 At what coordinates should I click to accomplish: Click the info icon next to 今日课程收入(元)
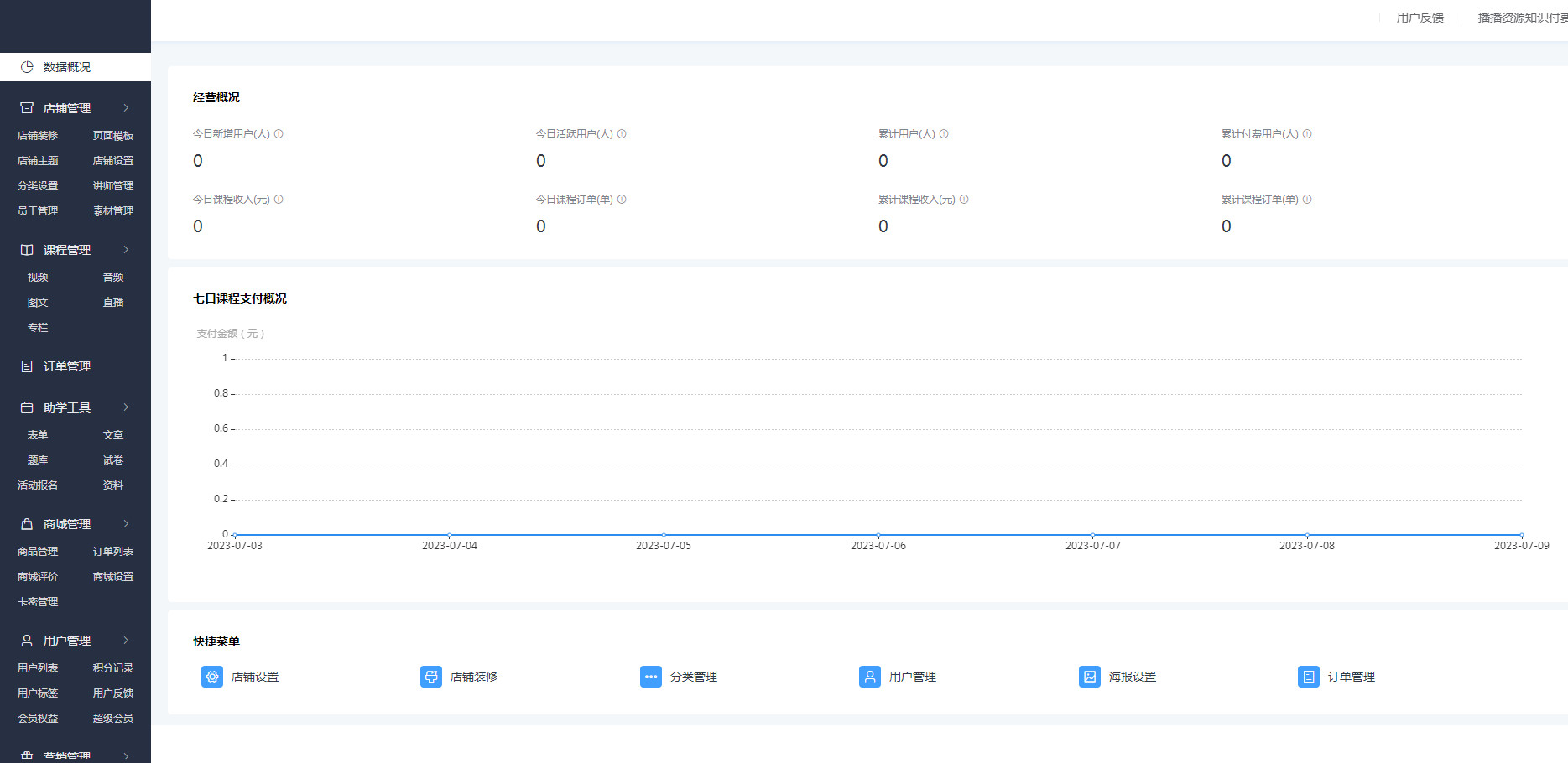point(279,200)
